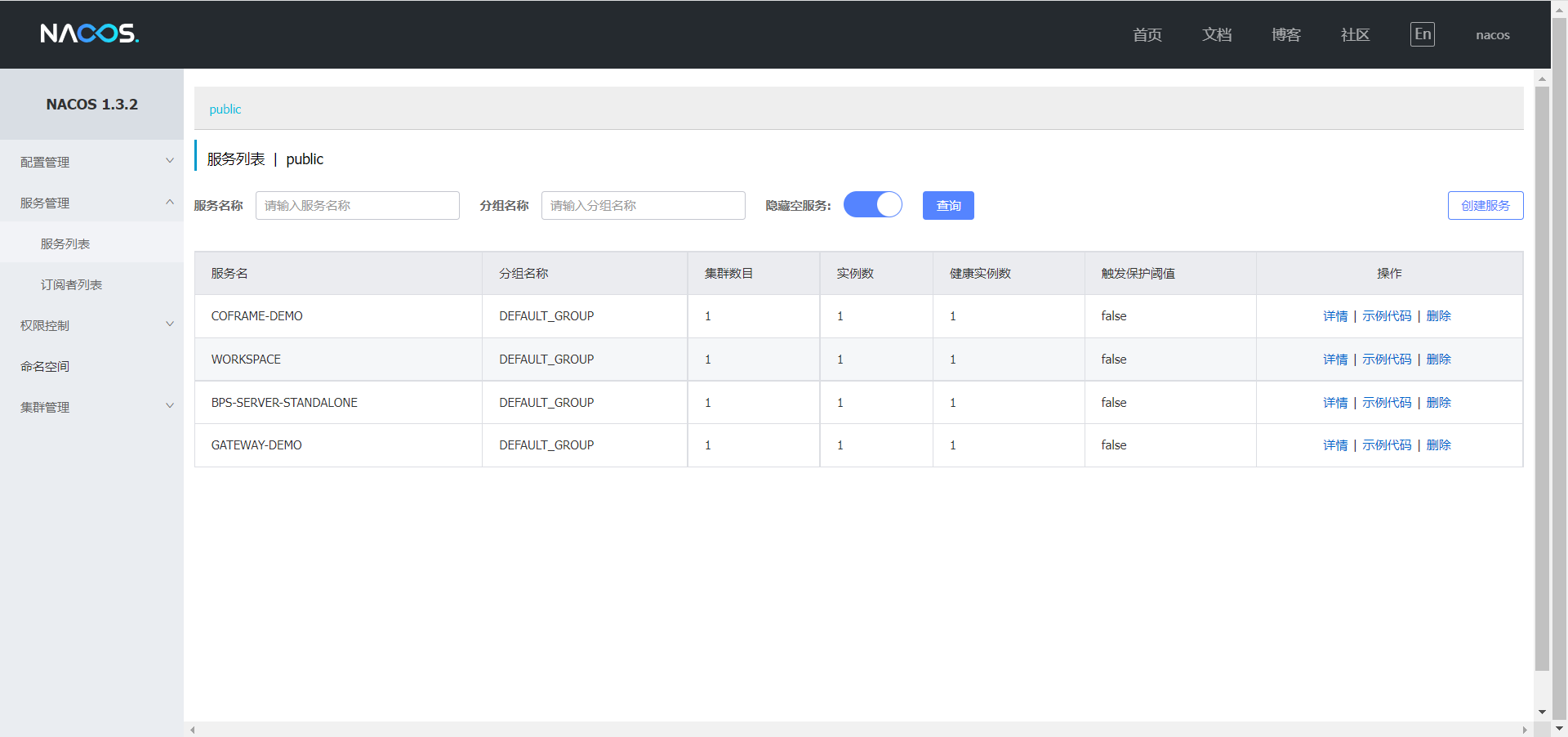Open 示例代码 for COFRAME-DEMO
The height and width of the screenshot is (737, 1568).
(1387, 316)
